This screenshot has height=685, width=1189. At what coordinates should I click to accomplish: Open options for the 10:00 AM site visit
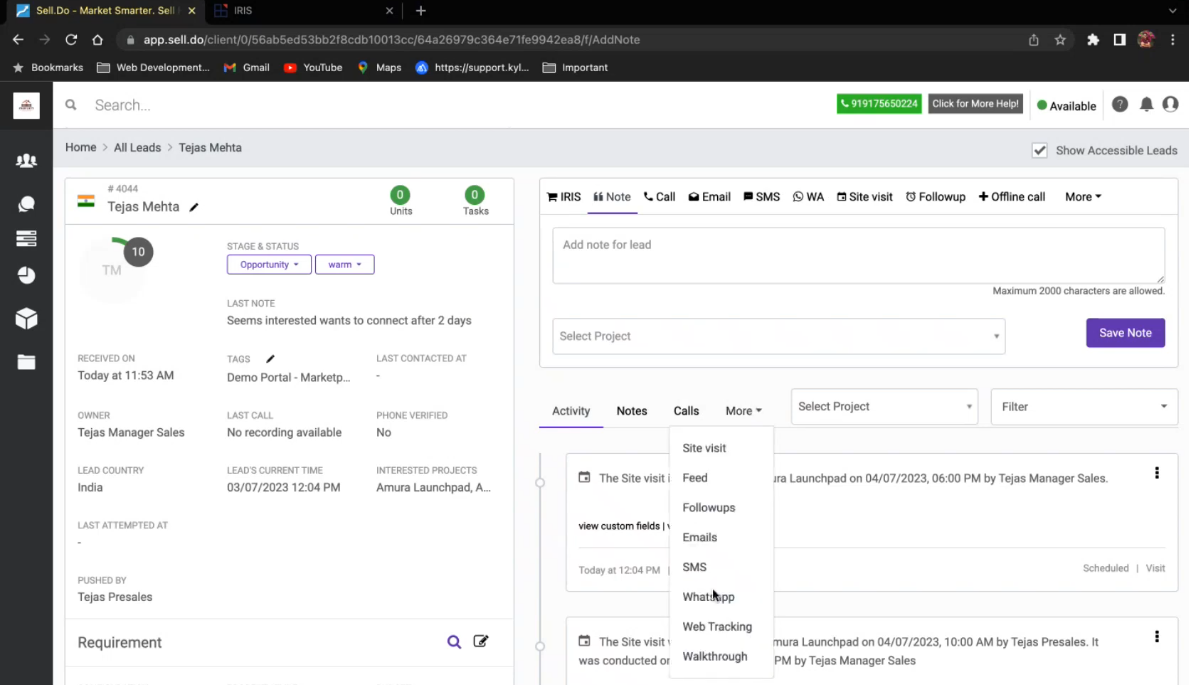tap(1156, 636)
